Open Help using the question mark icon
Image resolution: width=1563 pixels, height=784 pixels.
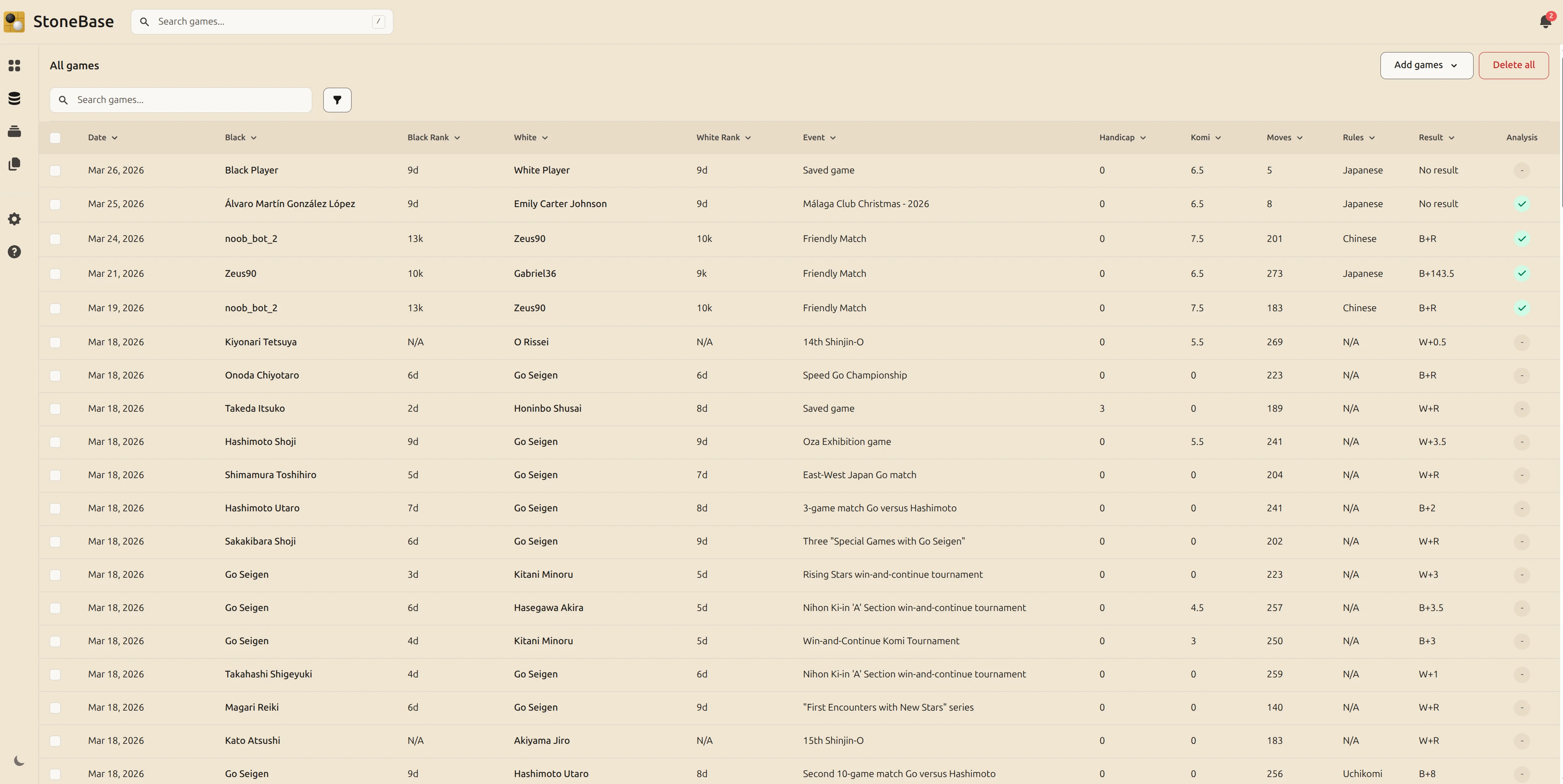(14, 252)
